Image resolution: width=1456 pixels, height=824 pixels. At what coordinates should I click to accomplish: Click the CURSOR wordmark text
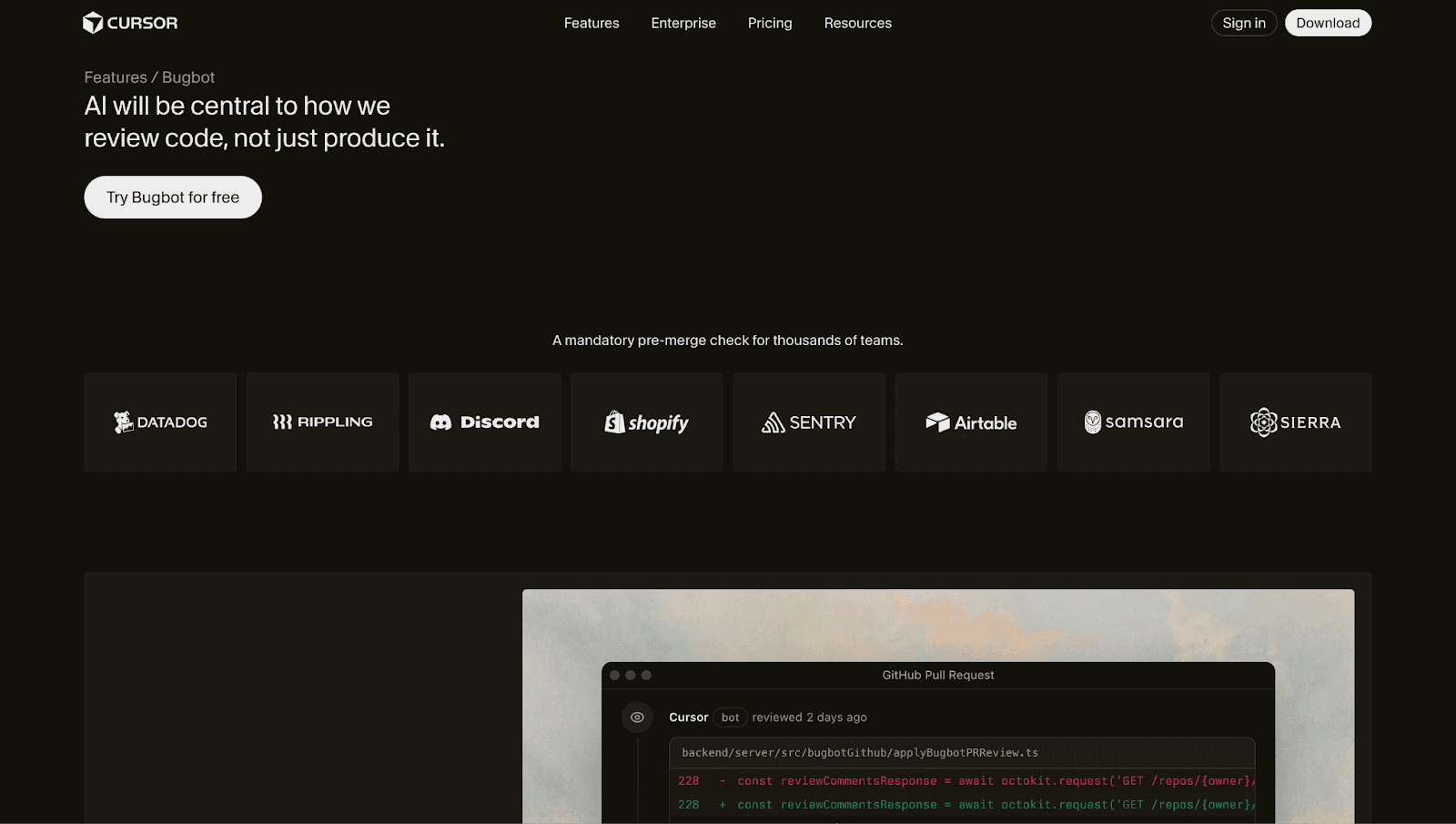pos(142,23)
